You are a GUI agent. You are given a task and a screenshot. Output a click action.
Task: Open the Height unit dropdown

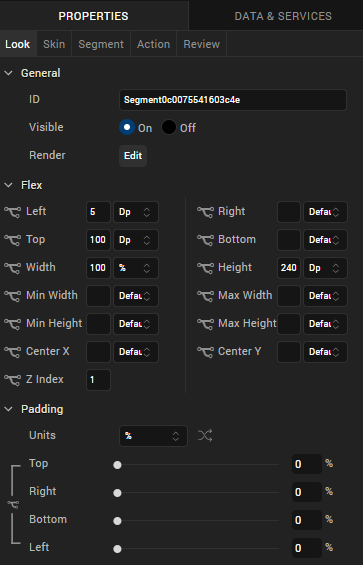[325, 268]
